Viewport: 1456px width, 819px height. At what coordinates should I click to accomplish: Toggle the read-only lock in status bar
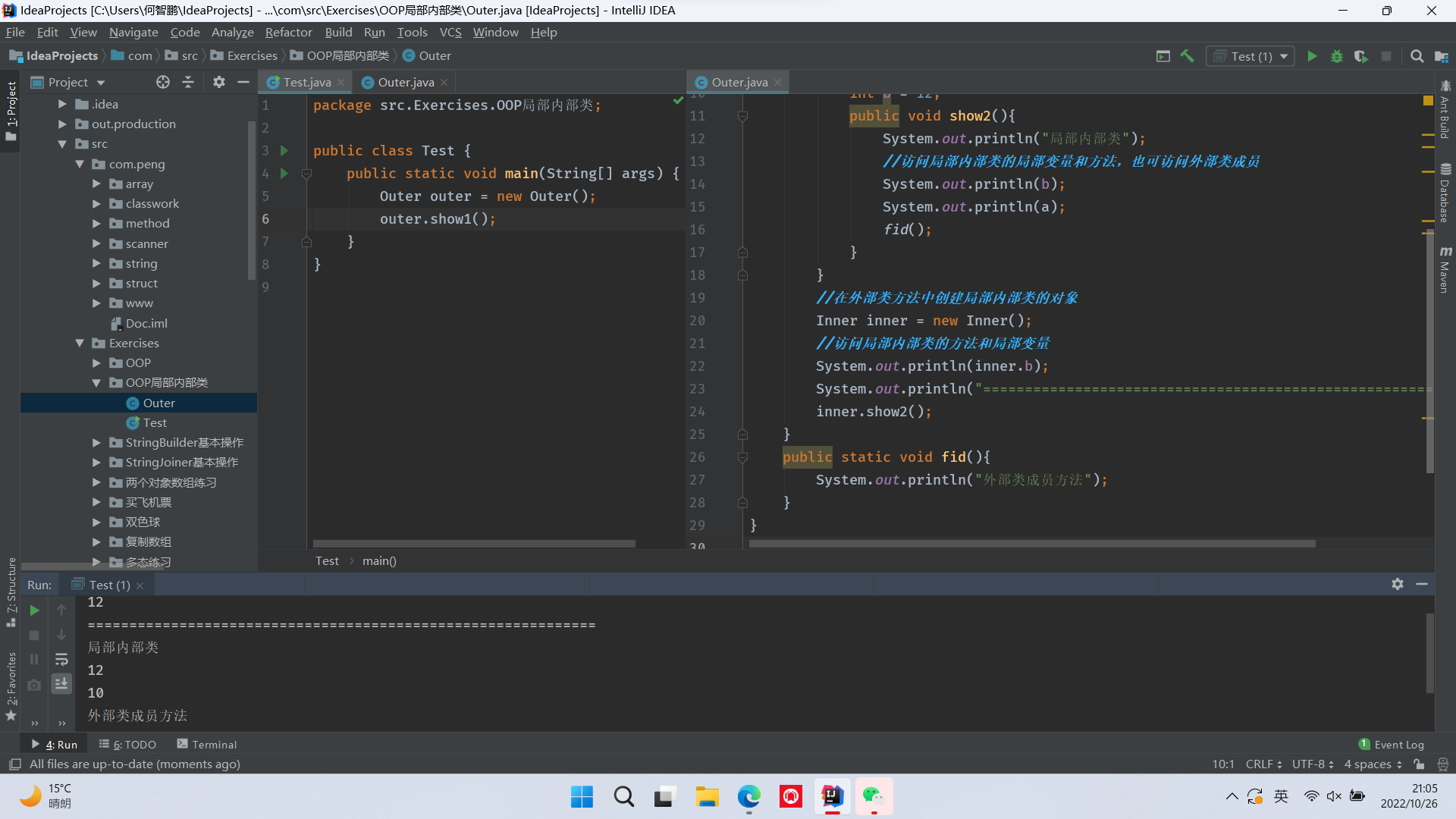tap(1419, 764)
